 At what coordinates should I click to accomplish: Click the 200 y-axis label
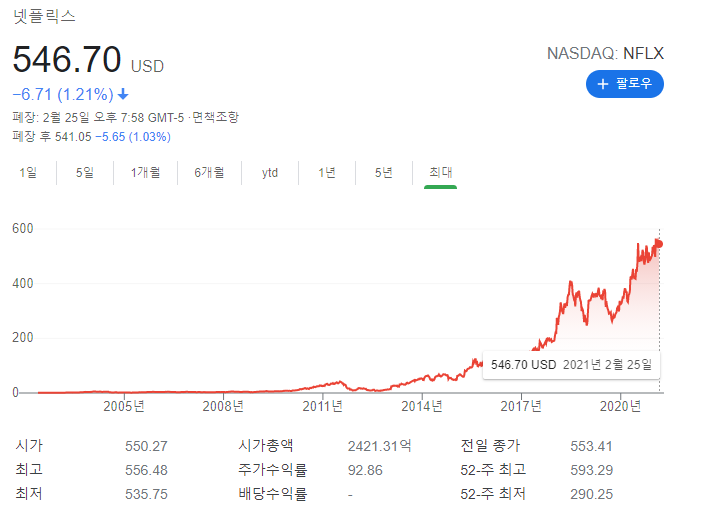coord(23,337)
